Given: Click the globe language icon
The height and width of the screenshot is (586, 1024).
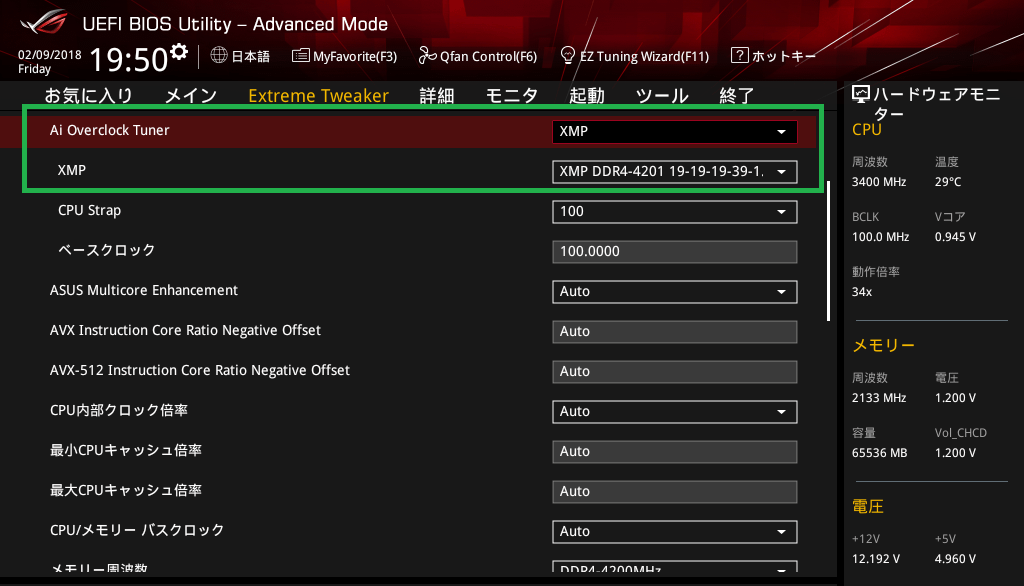Looking at the screenshot, I should [x=219, y=56].
